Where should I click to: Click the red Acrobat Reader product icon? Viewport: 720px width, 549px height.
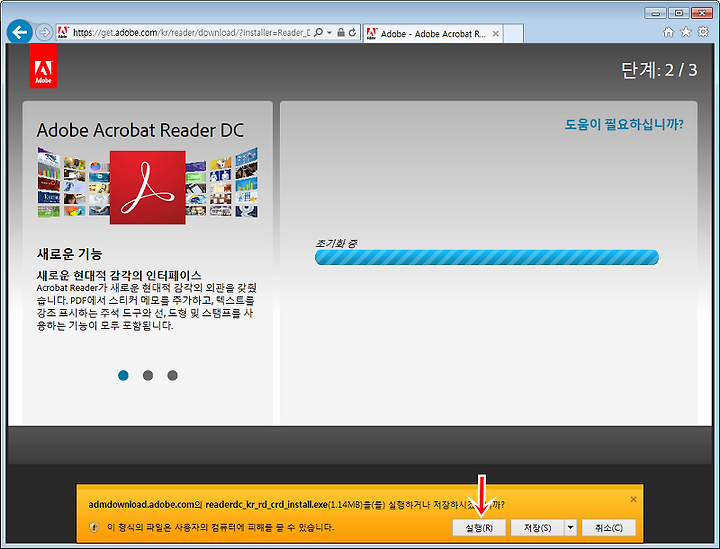click(x=148, y=187)
